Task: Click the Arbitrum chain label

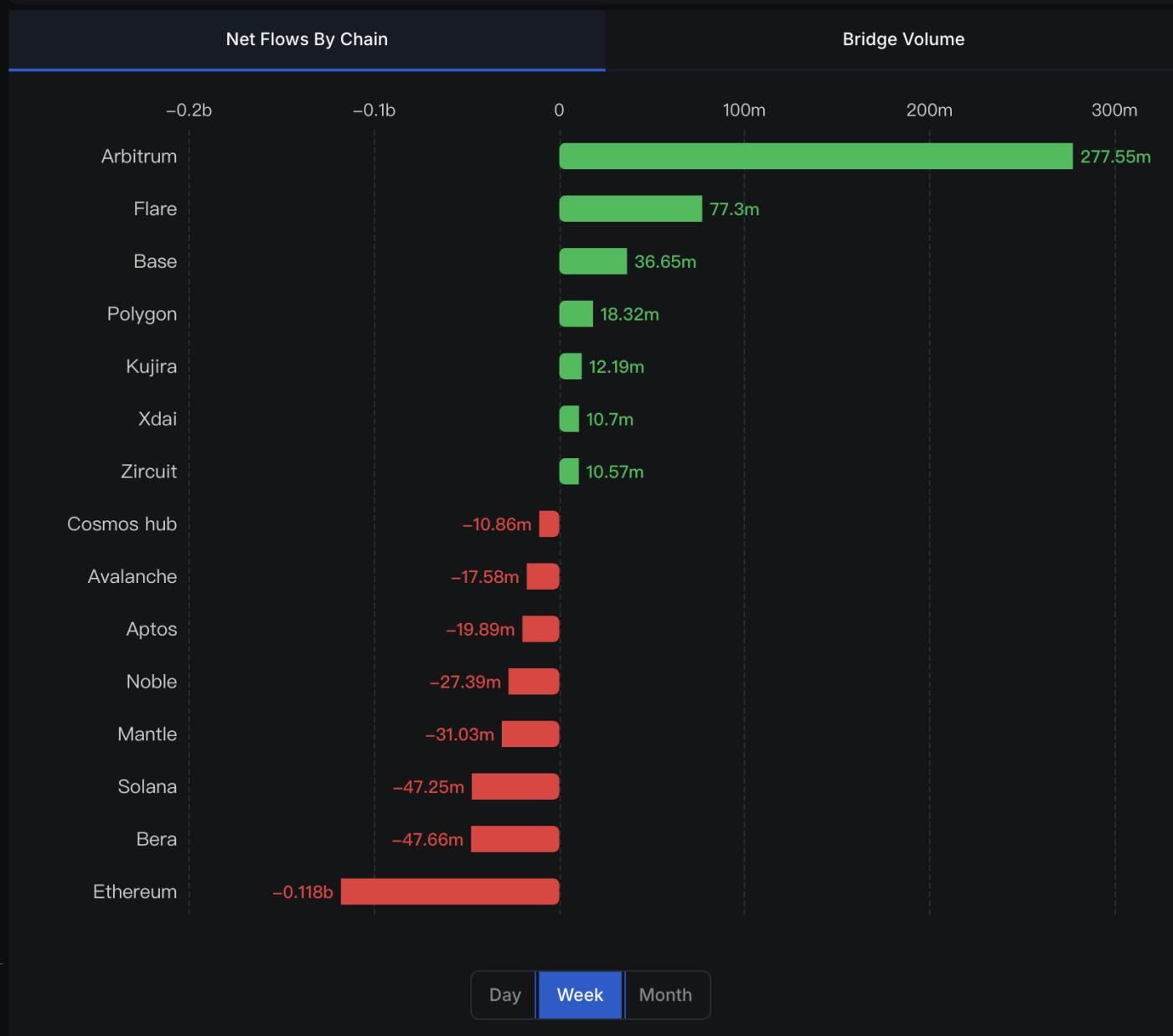Action: point(139,157)
